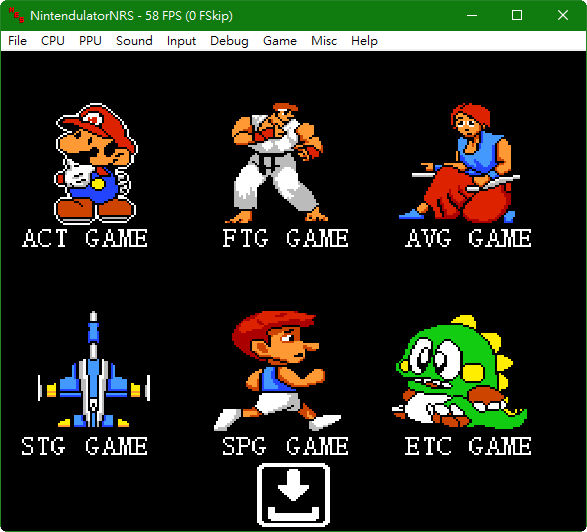The image size is (587, 532).
Task: Open the Misc menu
Action: click(x=324, y=40)
